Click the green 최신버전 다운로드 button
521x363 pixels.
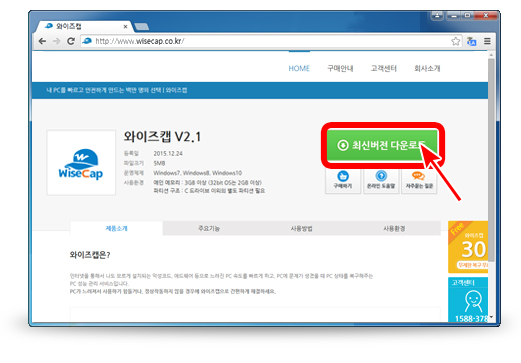(x=382, y=145)
